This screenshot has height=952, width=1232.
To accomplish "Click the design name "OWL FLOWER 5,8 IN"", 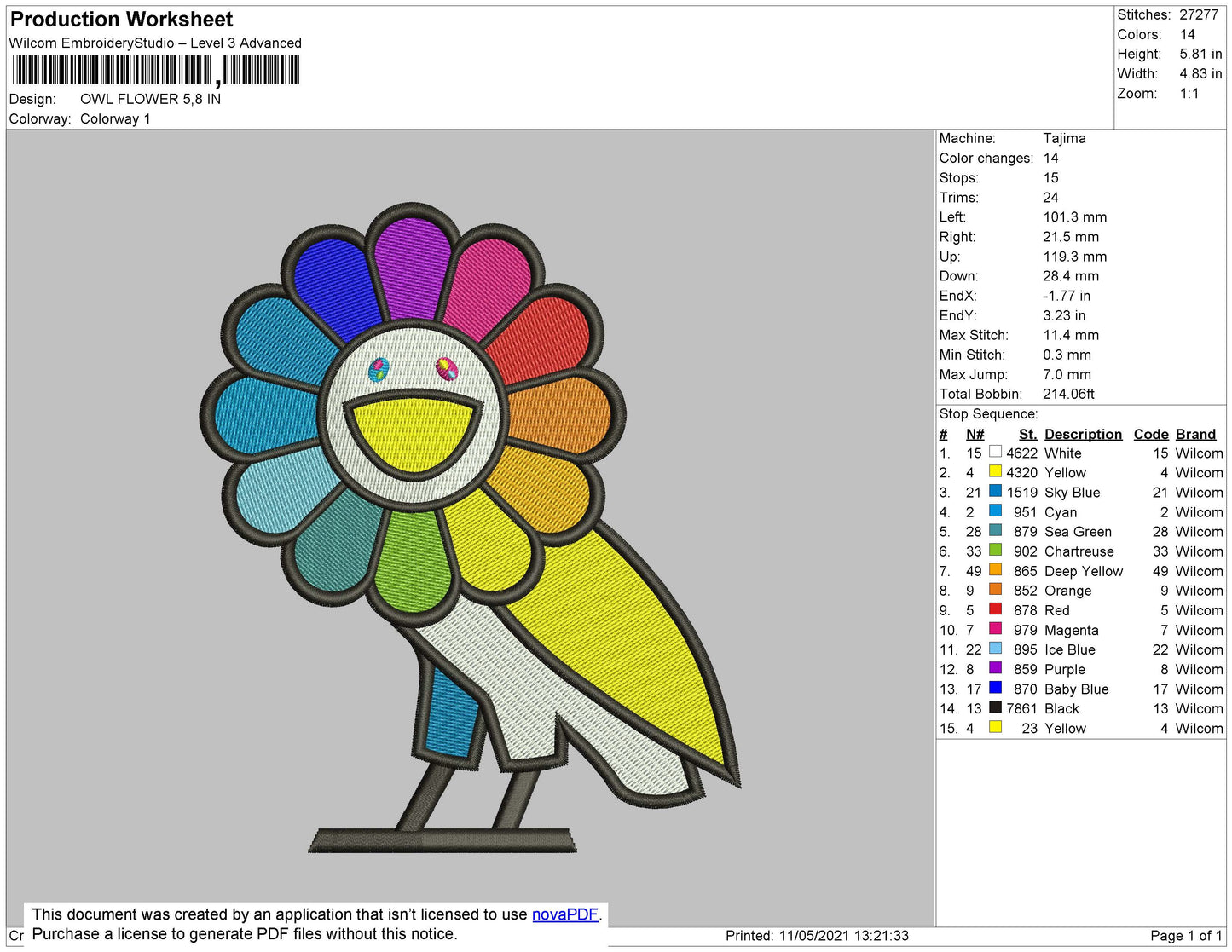I will point(150,99).
